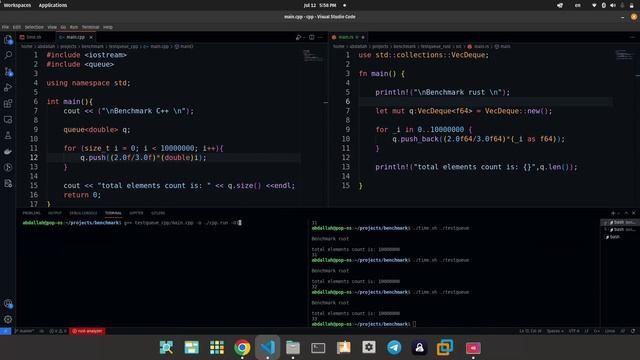Open the Run Code dropdown arrow in the left editor

304,37
